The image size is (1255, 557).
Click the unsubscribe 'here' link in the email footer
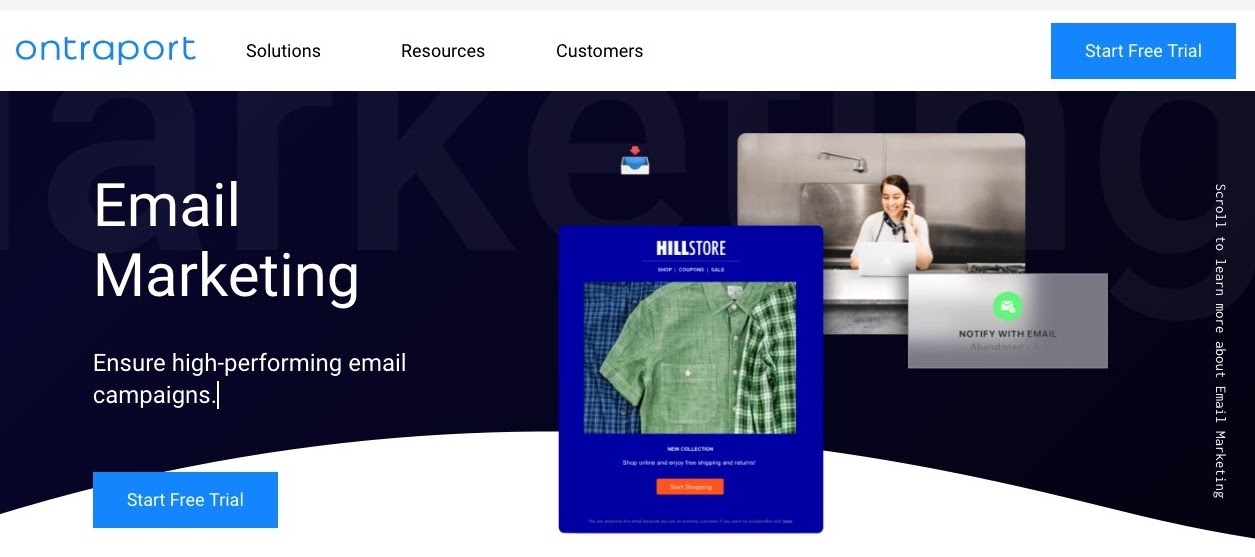(x=788, y=521)
